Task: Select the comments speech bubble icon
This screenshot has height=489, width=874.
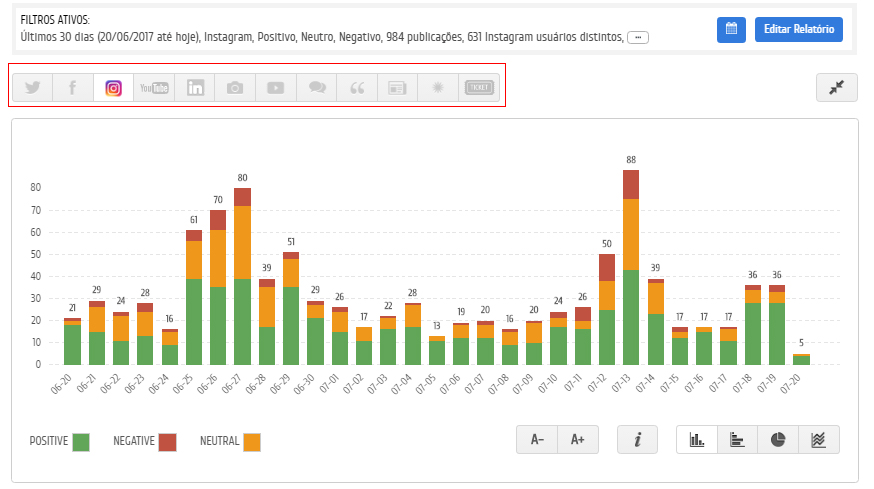Action: coord(317,88)
